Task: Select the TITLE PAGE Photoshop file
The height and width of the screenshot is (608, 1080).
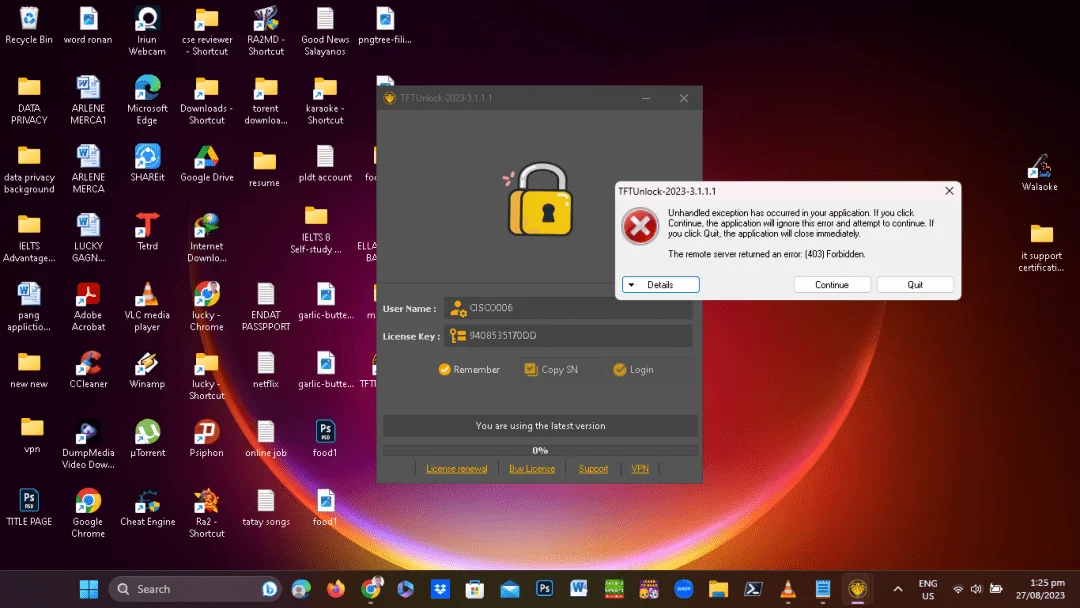Action: (x=29, y=507)
